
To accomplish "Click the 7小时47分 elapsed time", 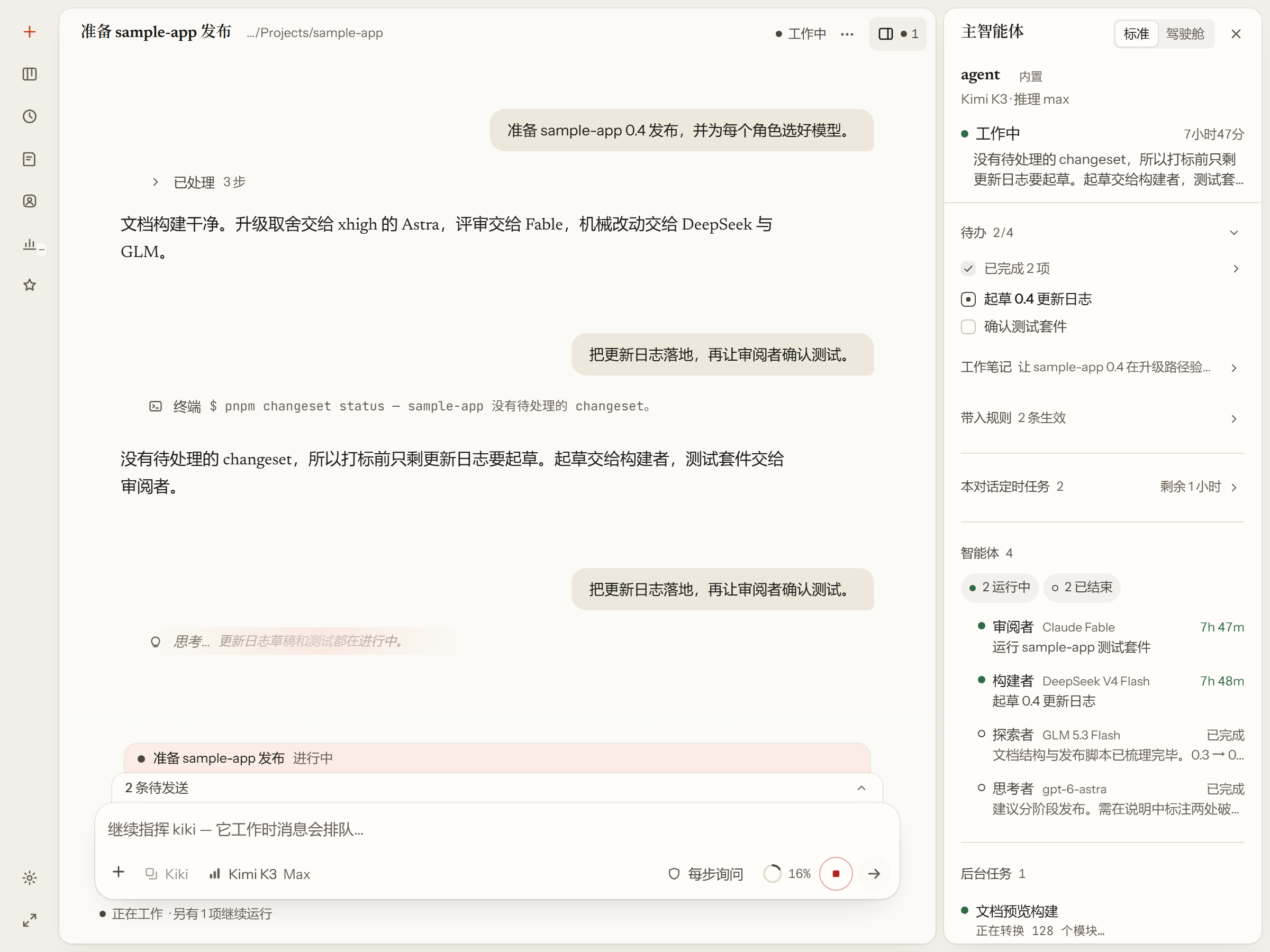I will [x=1213, y=134].
